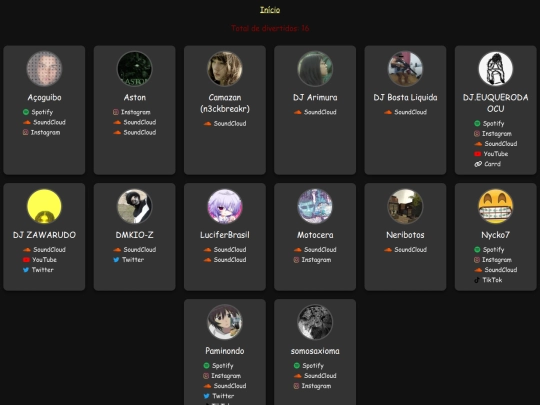This screenshot has width=540, height=405.
Task: Click the TikTok icon under Nycko7
Action: [x=477, y=280]
